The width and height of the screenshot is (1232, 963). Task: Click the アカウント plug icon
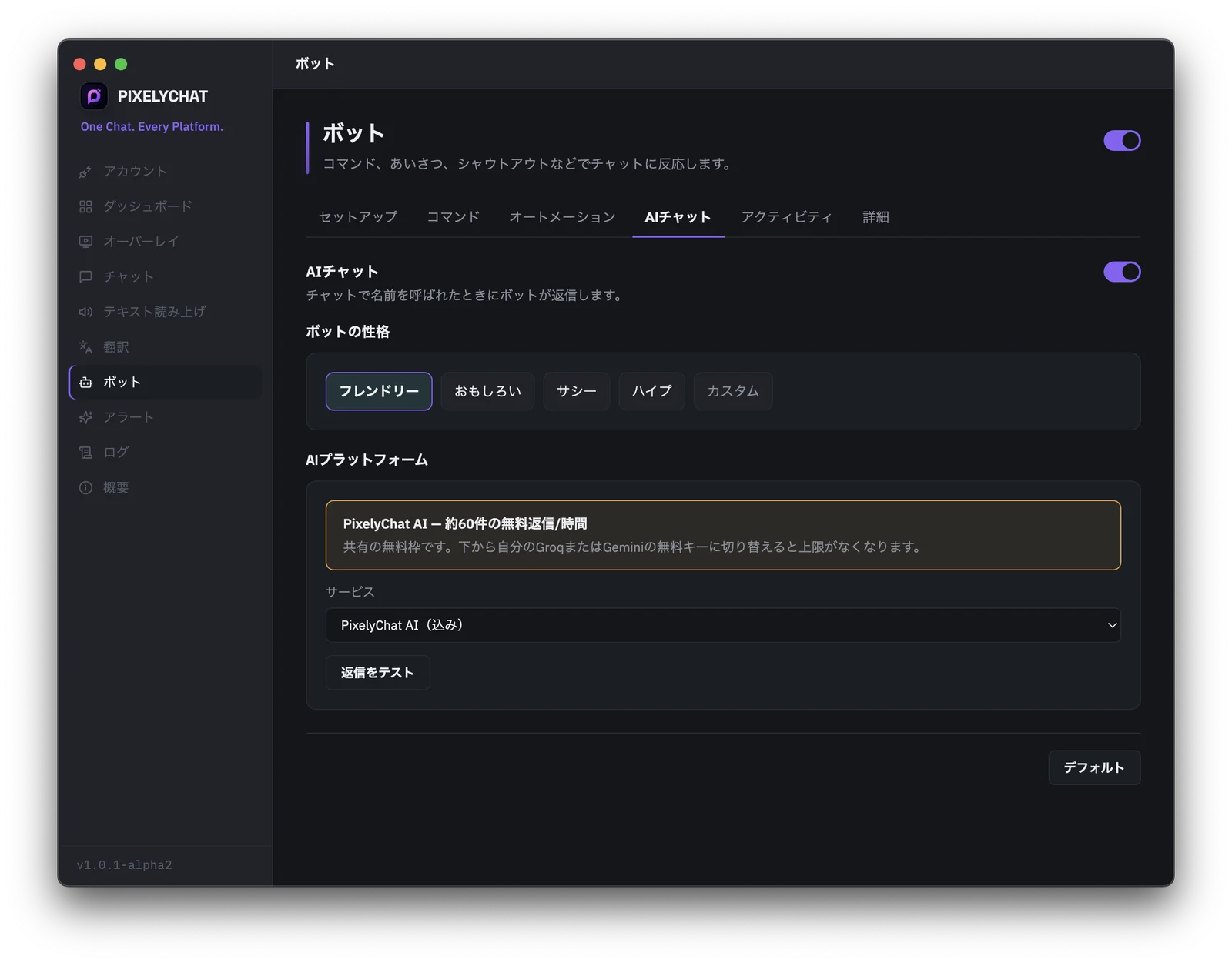click(x=85, y=172)
